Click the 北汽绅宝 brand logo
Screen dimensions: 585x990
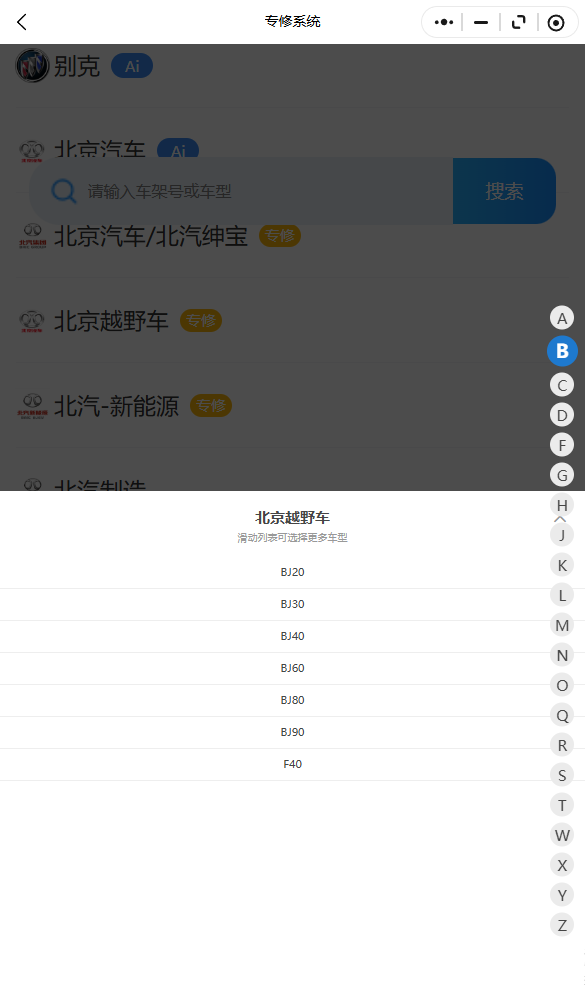tap(32, 236)
